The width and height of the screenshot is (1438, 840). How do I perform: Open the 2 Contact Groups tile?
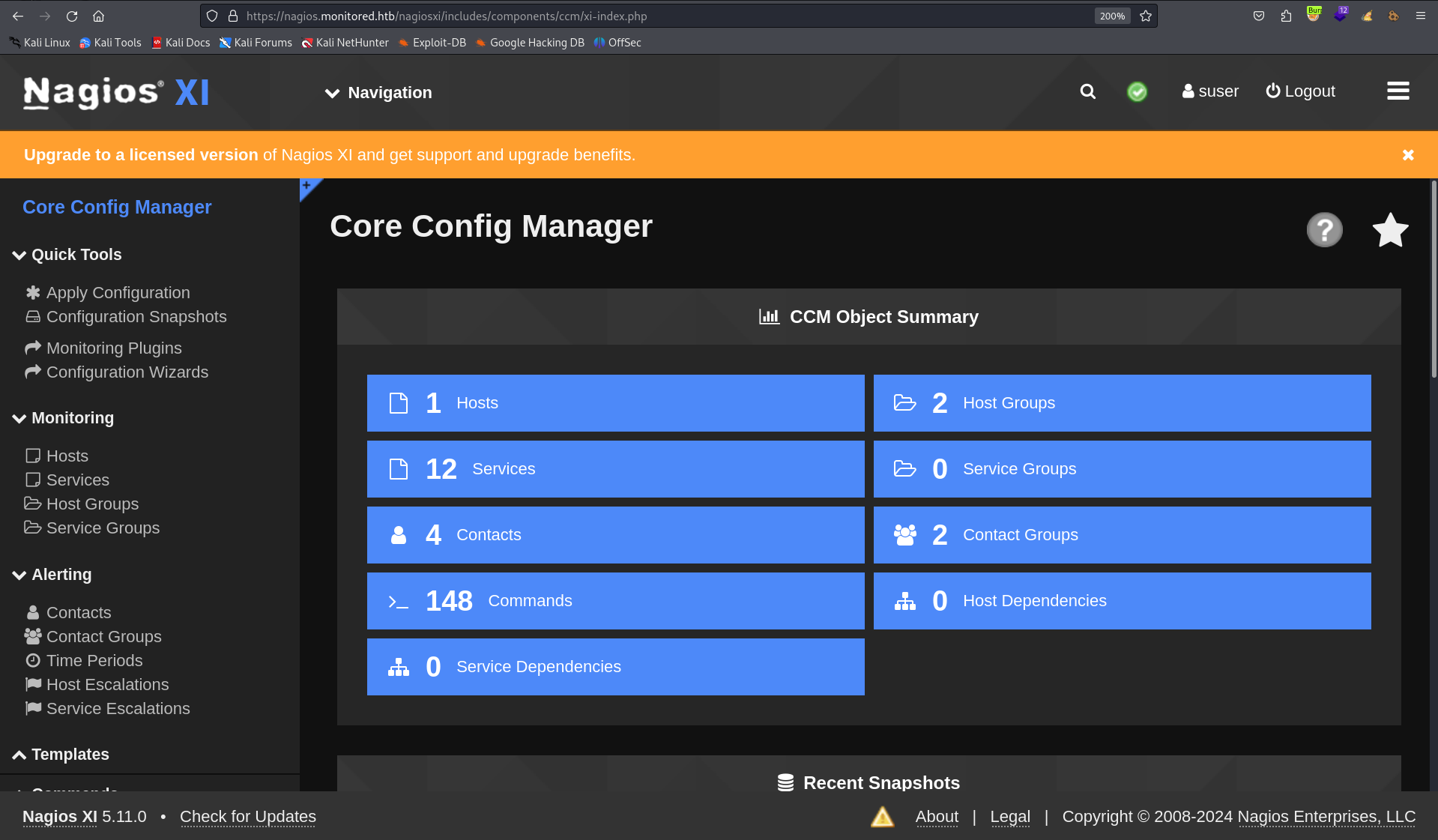point(1122,535)
